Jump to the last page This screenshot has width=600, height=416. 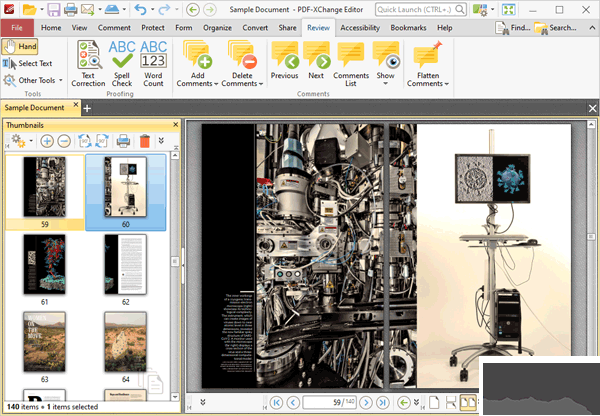[382, 402]
